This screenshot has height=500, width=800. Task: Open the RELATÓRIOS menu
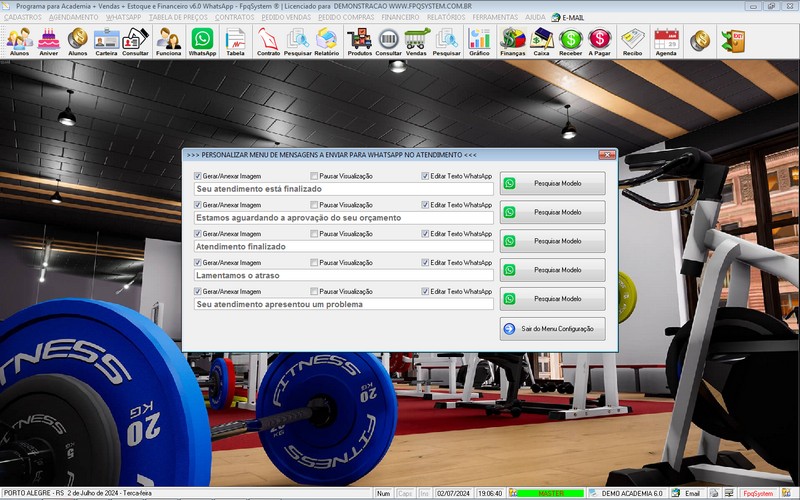(x=446, y=17)
